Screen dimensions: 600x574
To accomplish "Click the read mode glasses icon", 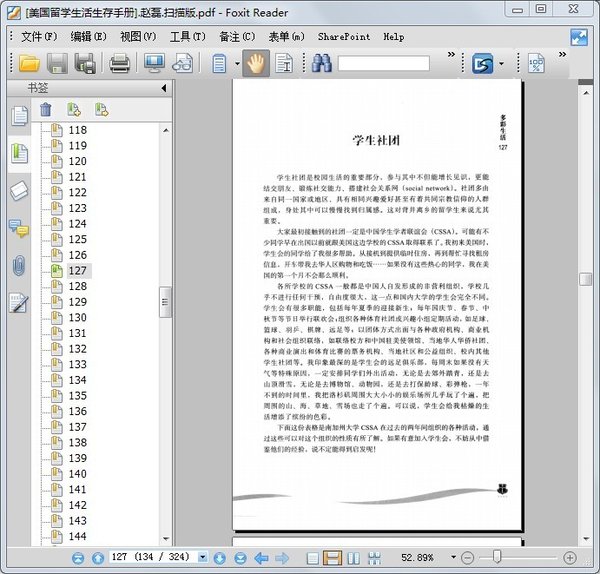I will click(x=183, y=63).
